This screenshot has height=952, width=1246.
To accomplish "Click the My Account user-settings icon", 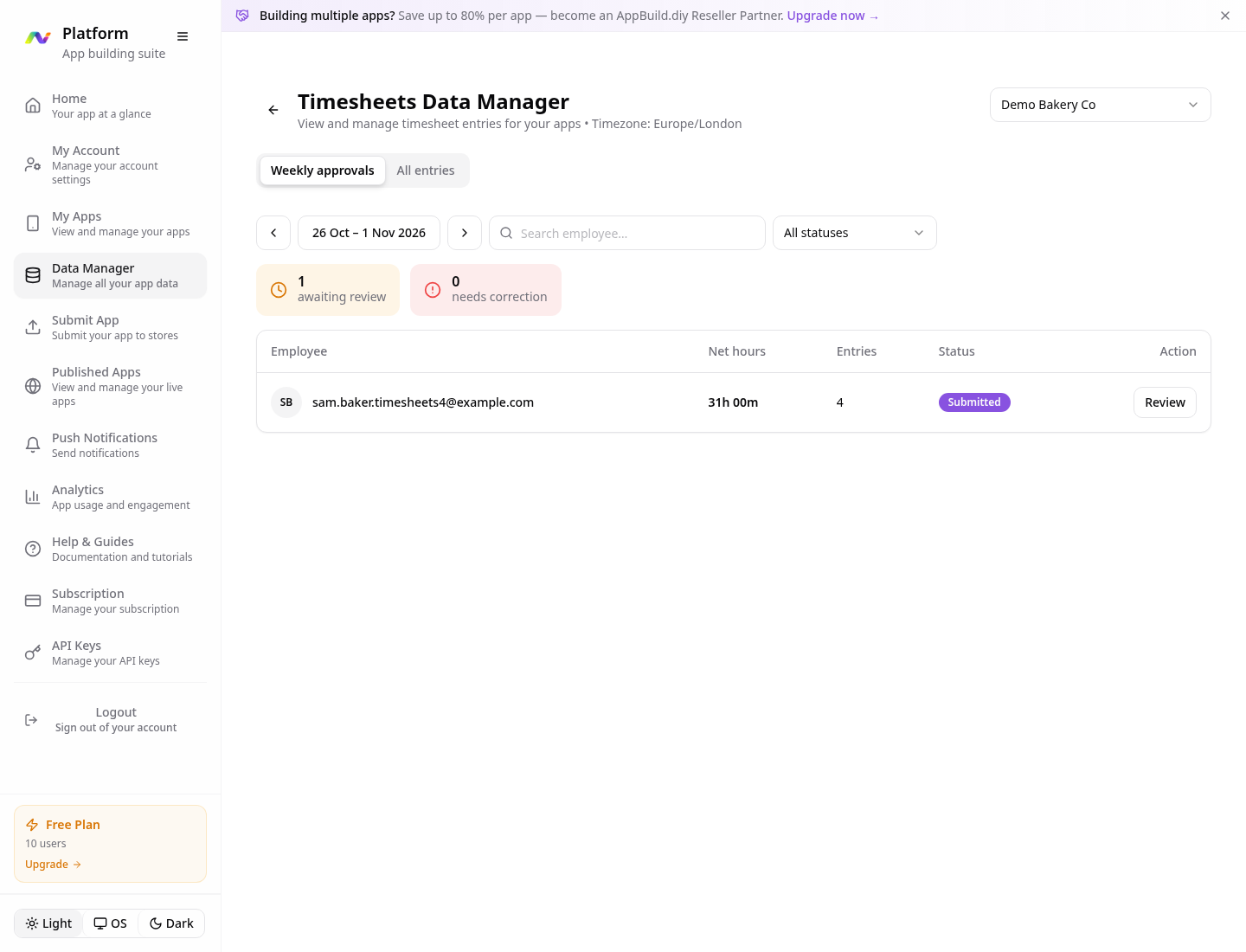I will 33,164.
